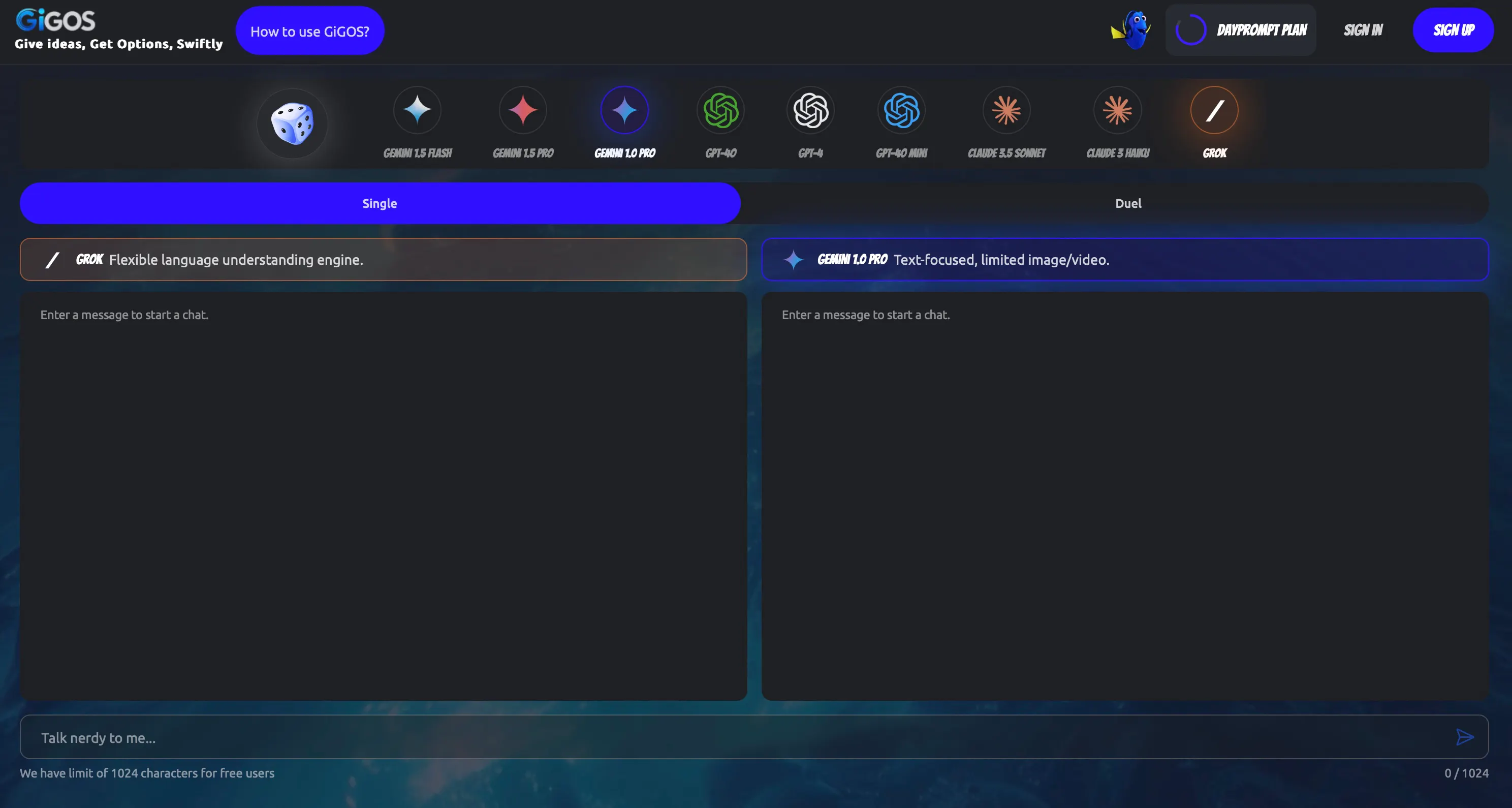Viewport: 1512px width, 808px height.
Task: Select the white GPT-4 model icon
Action: (810, 110)
